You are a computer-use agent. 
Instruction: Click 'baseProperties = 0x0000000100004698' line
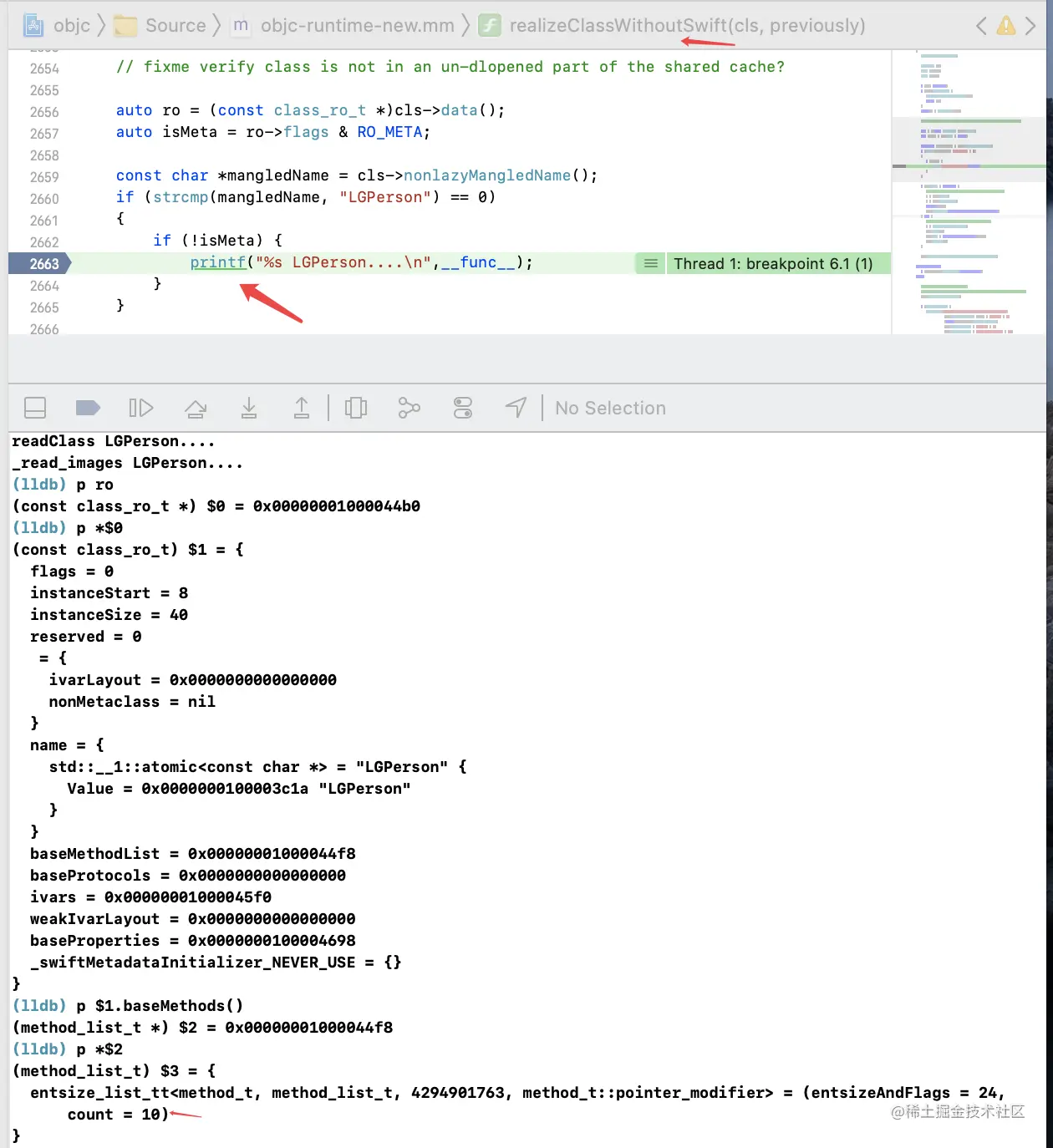(193, 941)
